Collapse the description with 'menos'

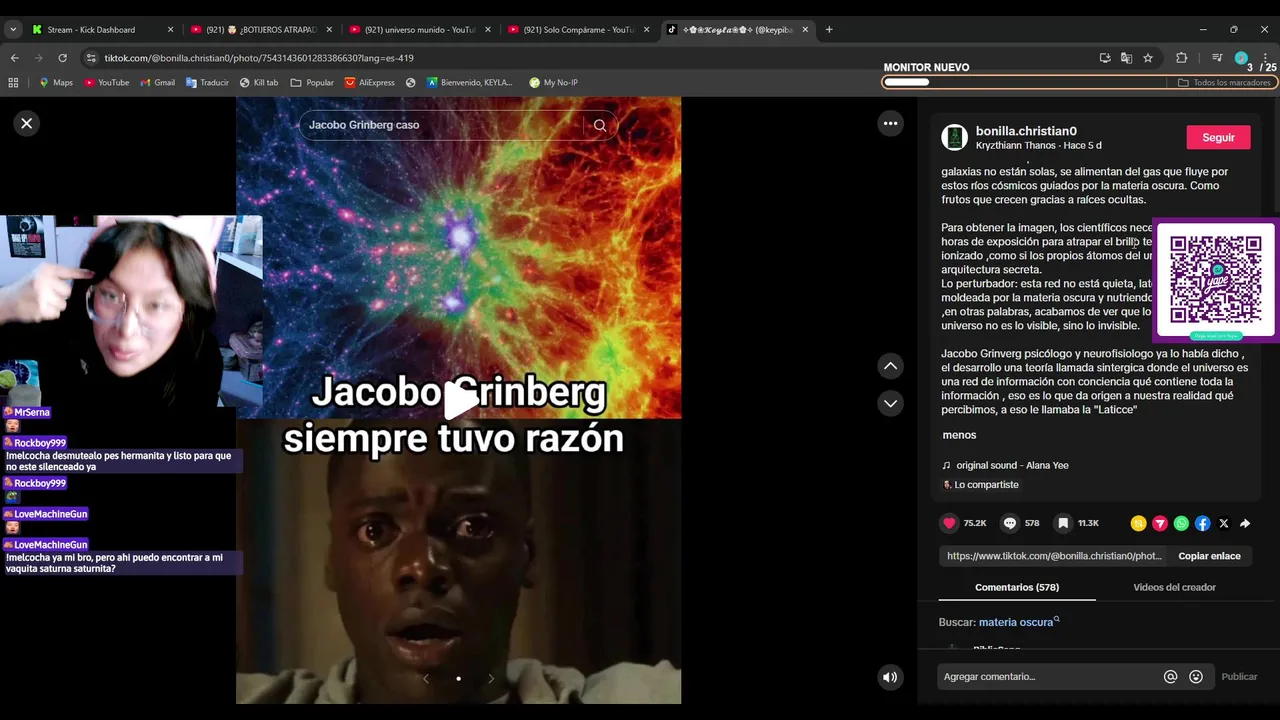coord(959,435)
